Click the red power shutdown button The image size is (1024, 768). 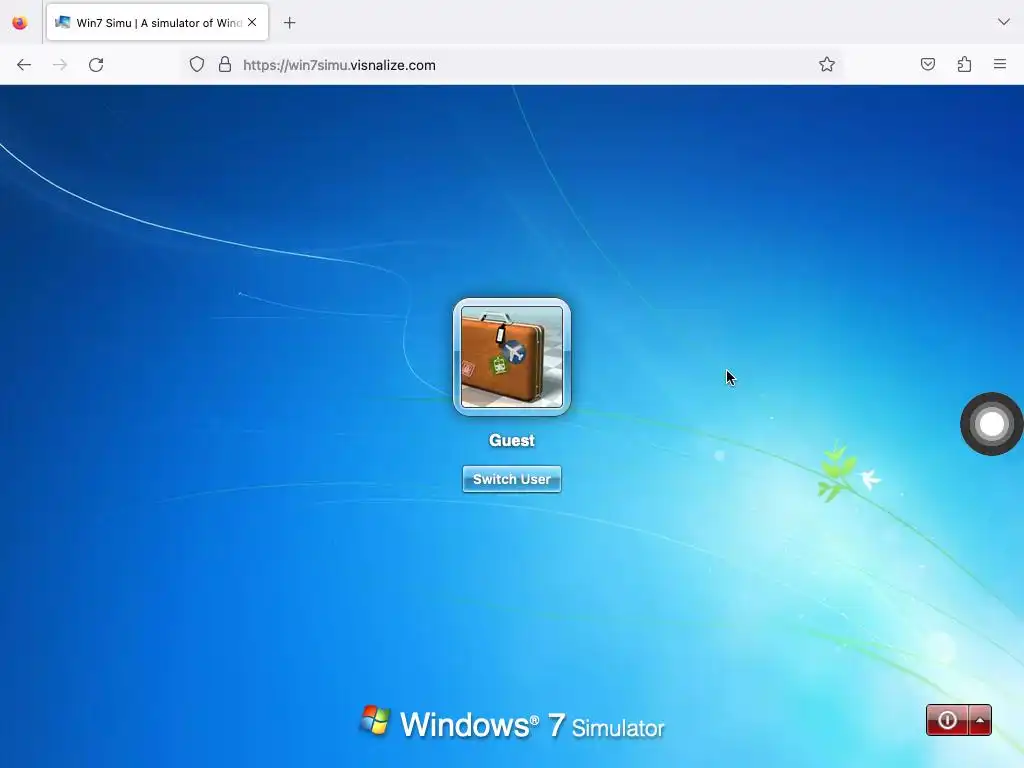(947, 720)
